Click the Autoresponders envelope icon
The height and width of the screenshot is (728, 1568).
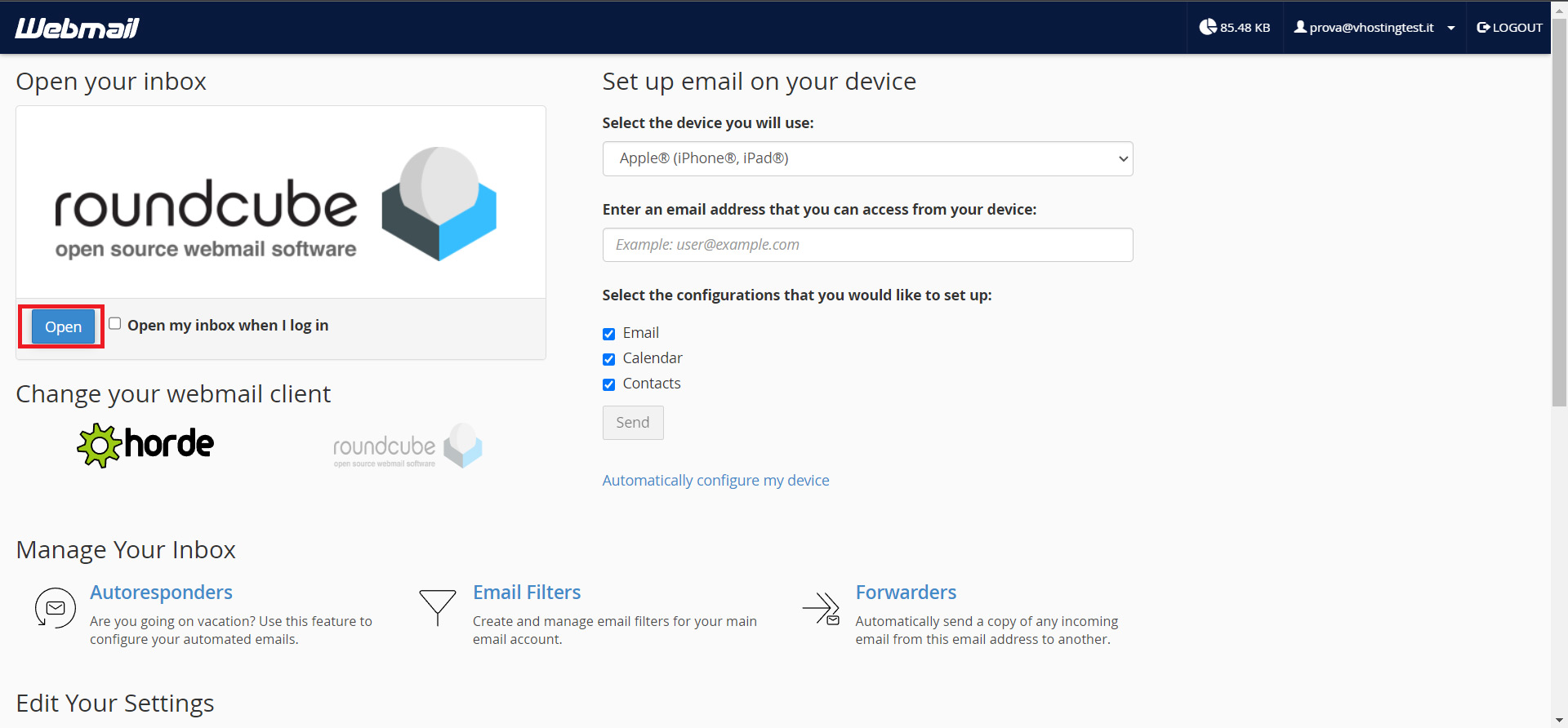coord(56,608)
